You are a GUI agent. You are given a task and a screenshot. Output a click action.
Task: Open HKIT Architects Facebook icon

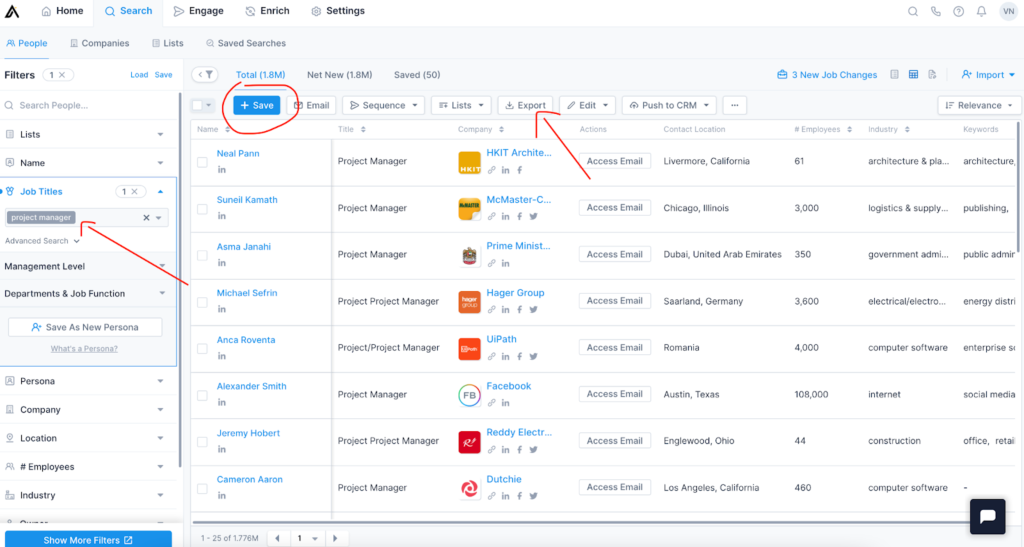point(520,170)
